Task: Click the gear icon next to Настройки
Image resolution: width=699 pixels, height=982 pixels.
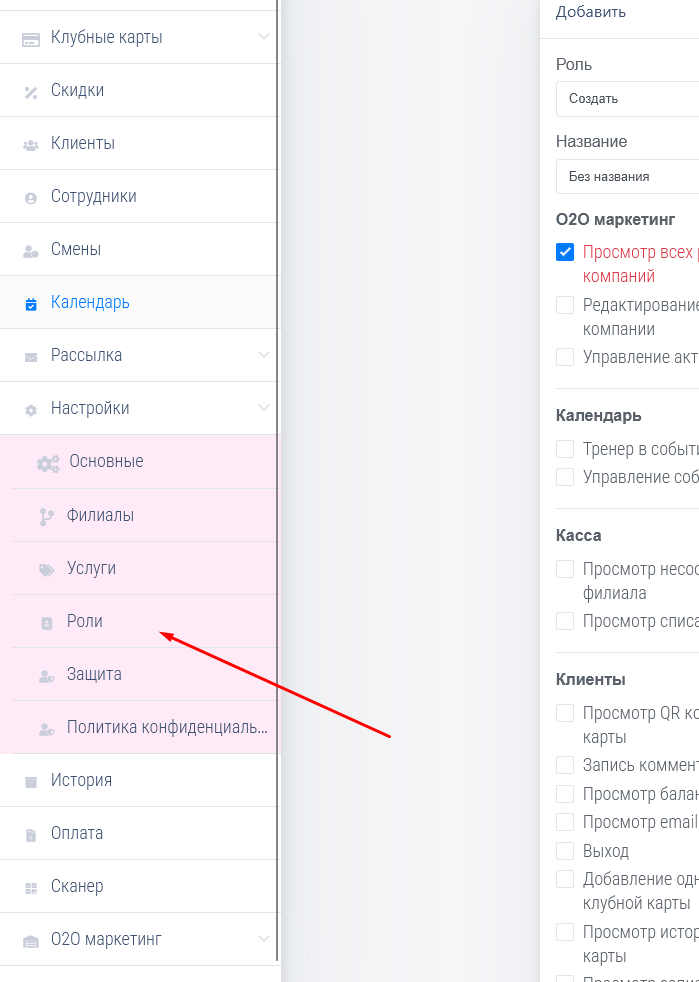Action: coord(31,409)
